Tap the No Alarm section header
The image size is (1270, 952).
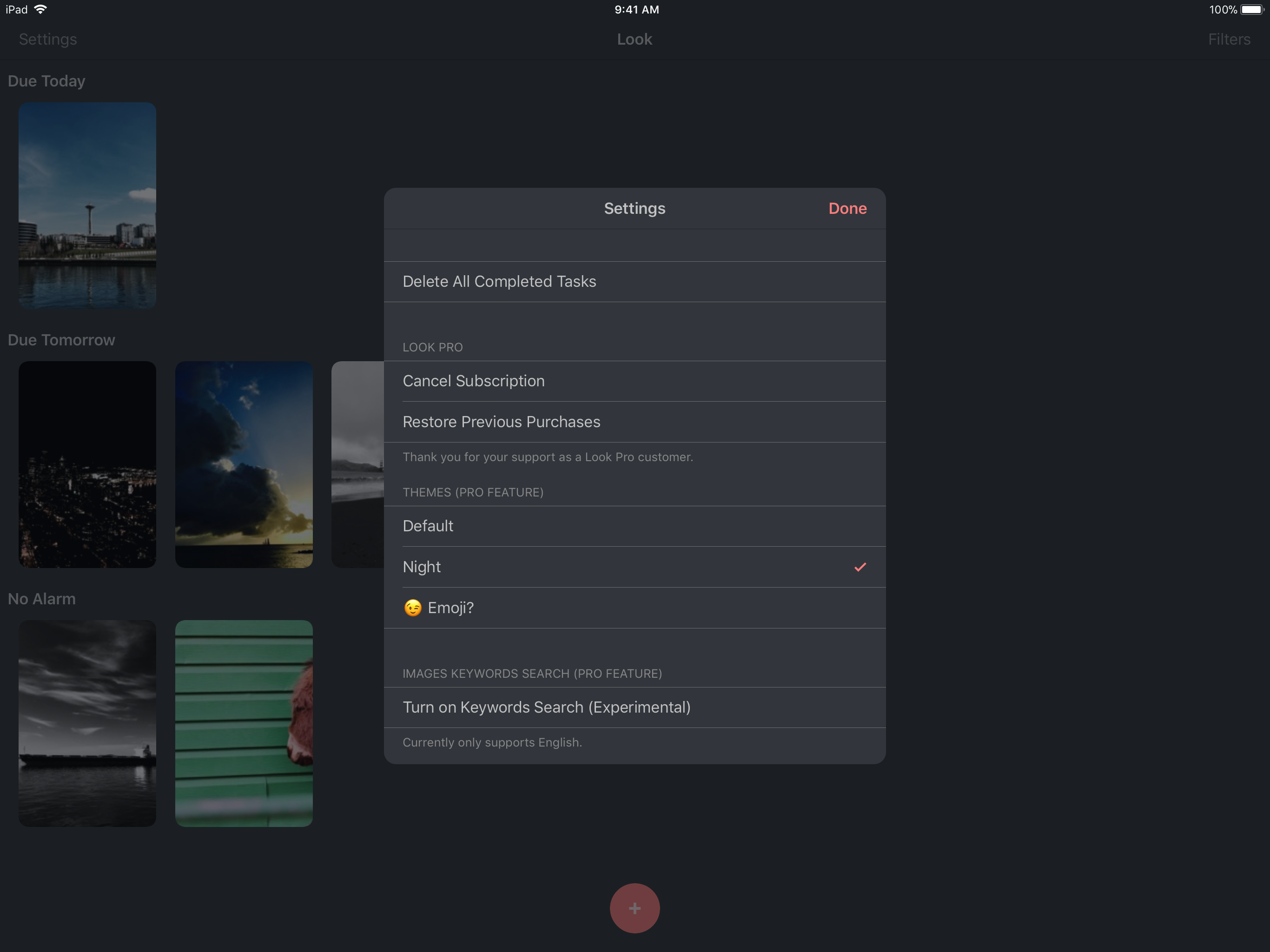click(42, 598)
